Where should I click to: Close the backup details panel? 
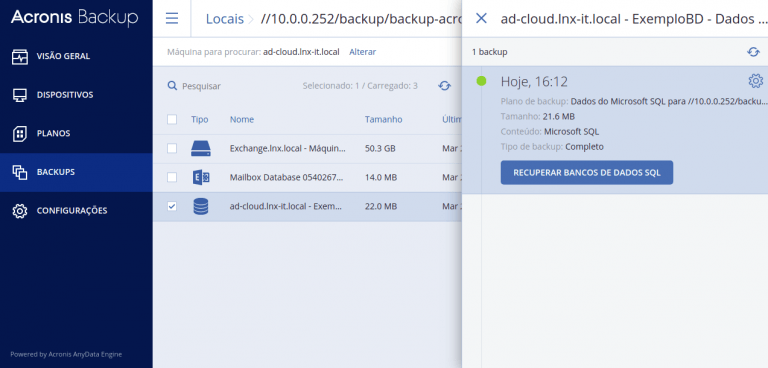(481, 19)
